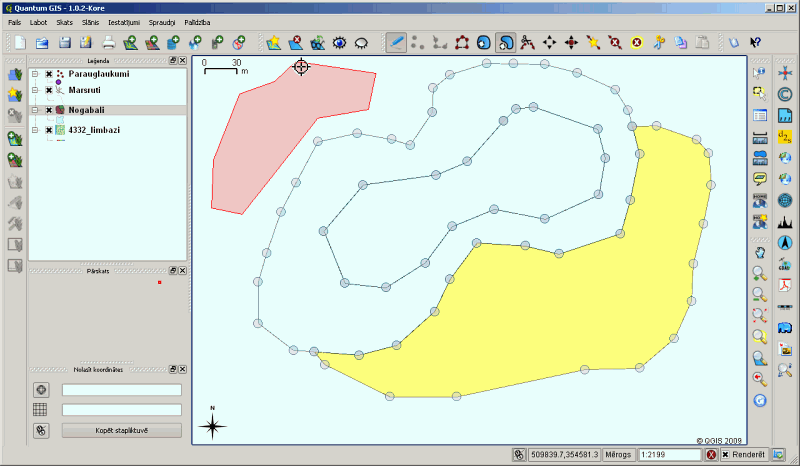
Task: Toggle visibility of the 4332_limbazi layer
Action: point(49,130)
